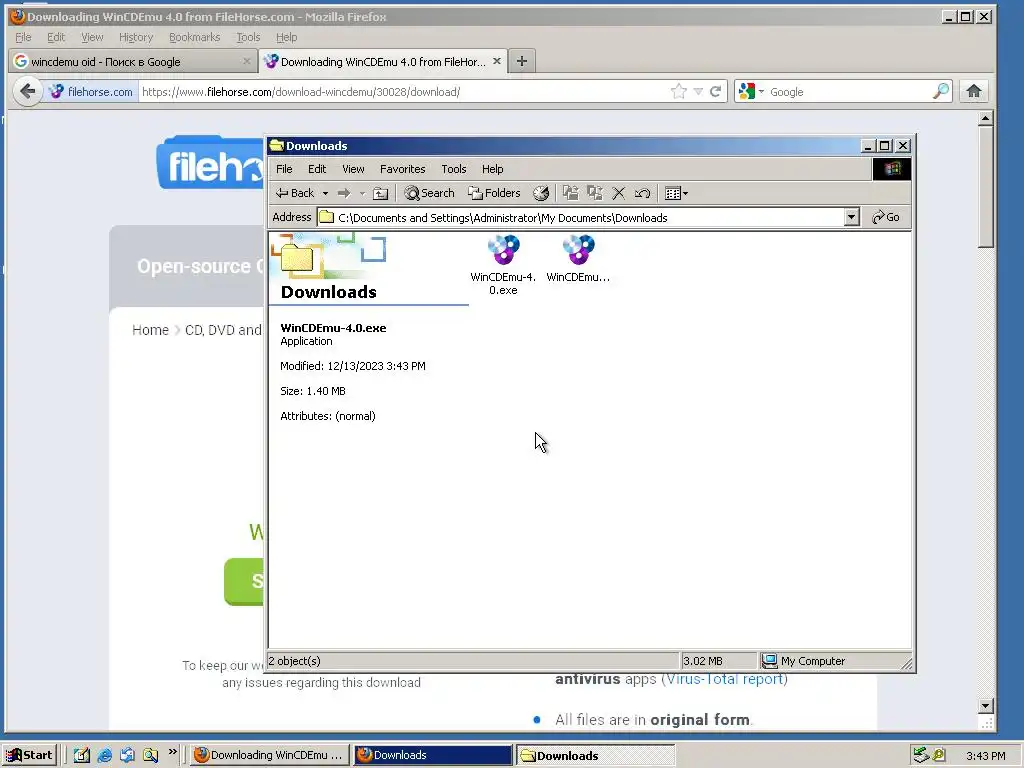This screenshot has height=768, width=1024.
Task: Click the Firefox Home button
Action: click(974, 91)
